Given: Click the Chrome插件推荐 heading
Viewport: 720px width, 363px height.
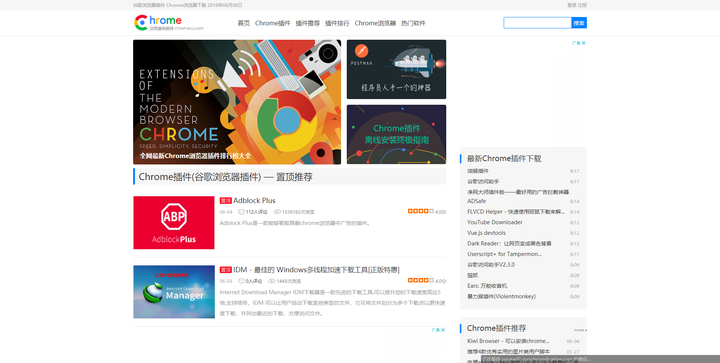Looking at the screenshot, I should [x=496, y=328].
